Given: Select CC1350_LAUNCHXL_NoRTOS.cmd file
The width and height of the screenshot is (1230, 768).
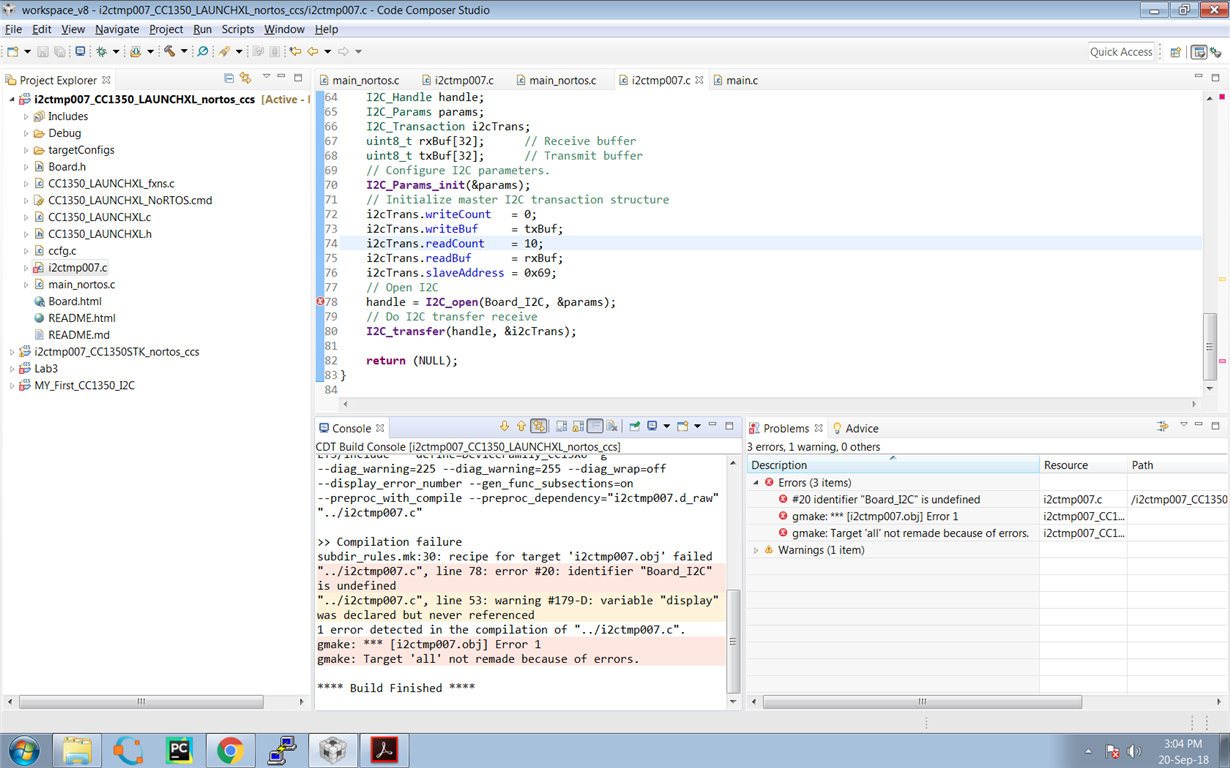Looking at the screenshot, I should coord(129,200).
